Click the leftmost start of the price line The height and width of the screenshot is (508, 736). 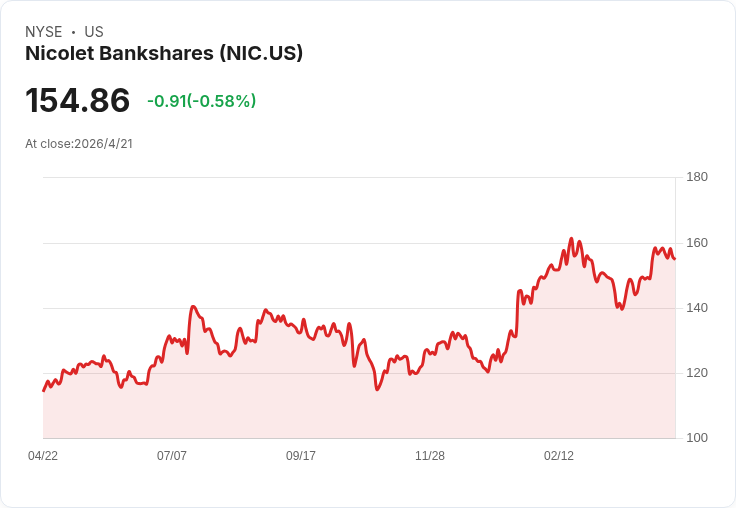(x=43, y=390)
